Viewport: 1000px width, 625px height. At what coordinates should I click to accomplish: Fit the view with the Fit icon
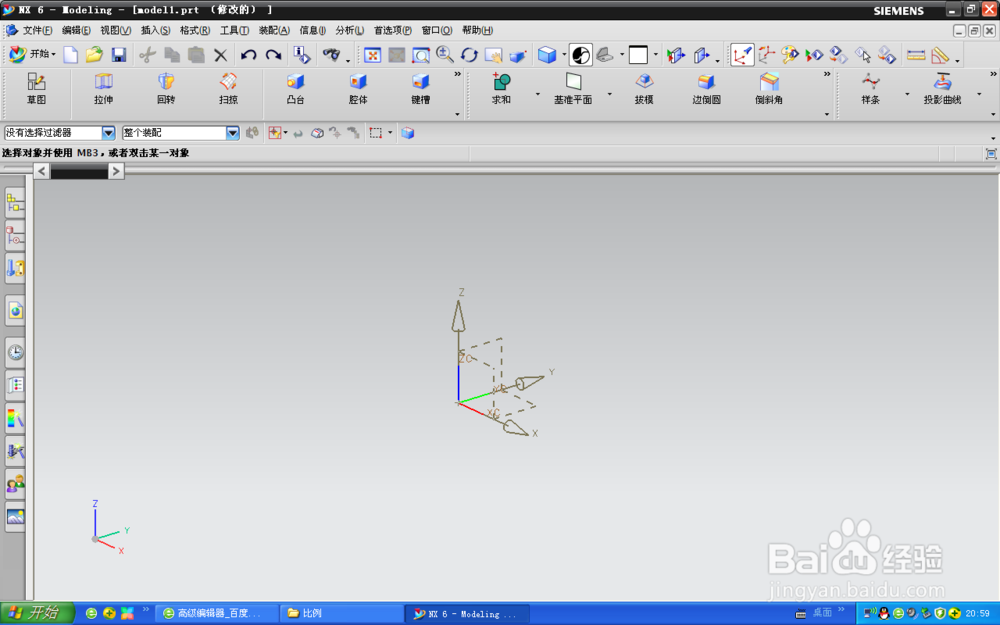tap(372, 55)
